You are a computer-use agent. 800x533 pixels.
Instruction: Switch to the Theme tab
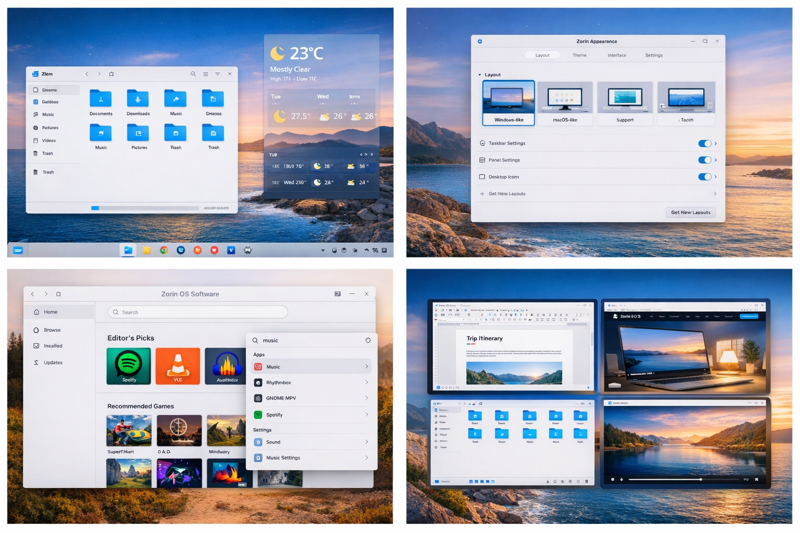coord(579,55)
